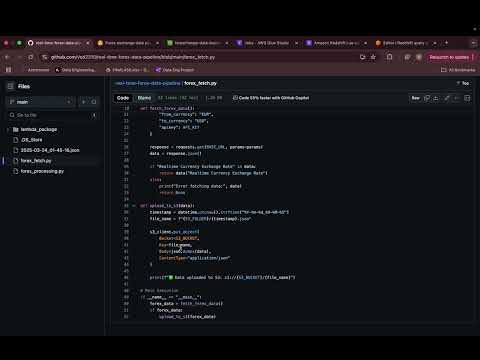Screen dimensions: 480x360
Task: Open the main branch dropdown
Action: pos(41,102)
